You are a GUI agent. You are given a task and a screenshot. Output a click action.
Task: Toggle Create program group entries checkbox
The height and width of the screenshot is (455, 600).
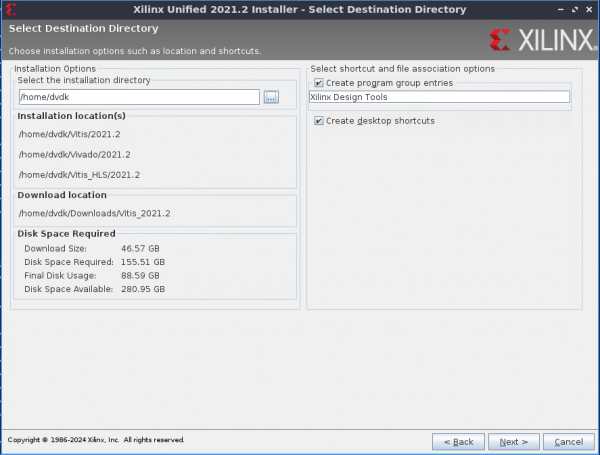319,83
